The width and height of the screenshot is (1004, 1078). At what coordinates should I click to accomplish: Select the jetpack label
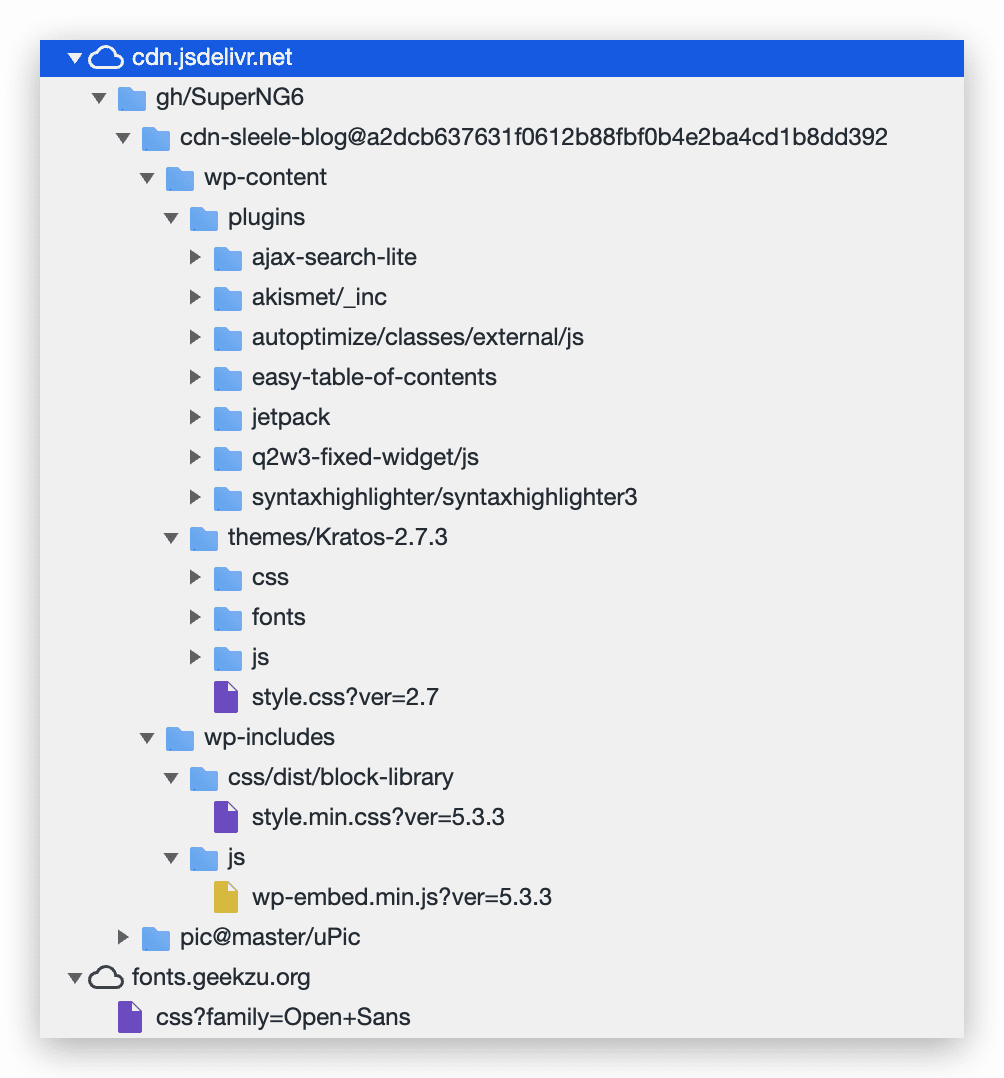(x=291, y=417)
